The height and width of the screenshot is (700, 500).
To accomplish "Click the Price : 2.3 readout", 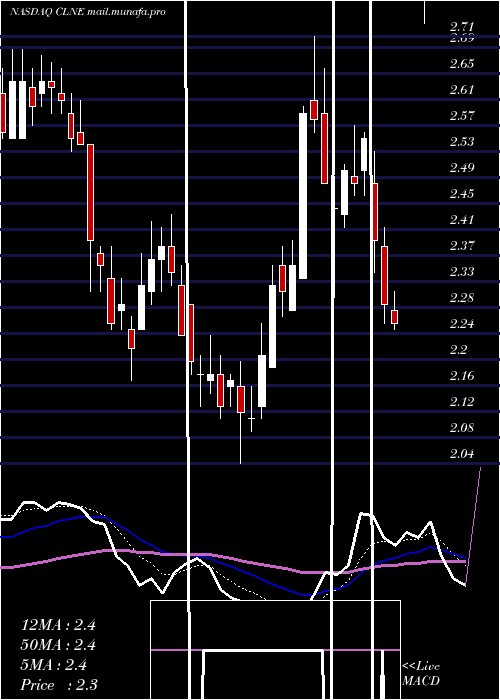I will [59, 684].
